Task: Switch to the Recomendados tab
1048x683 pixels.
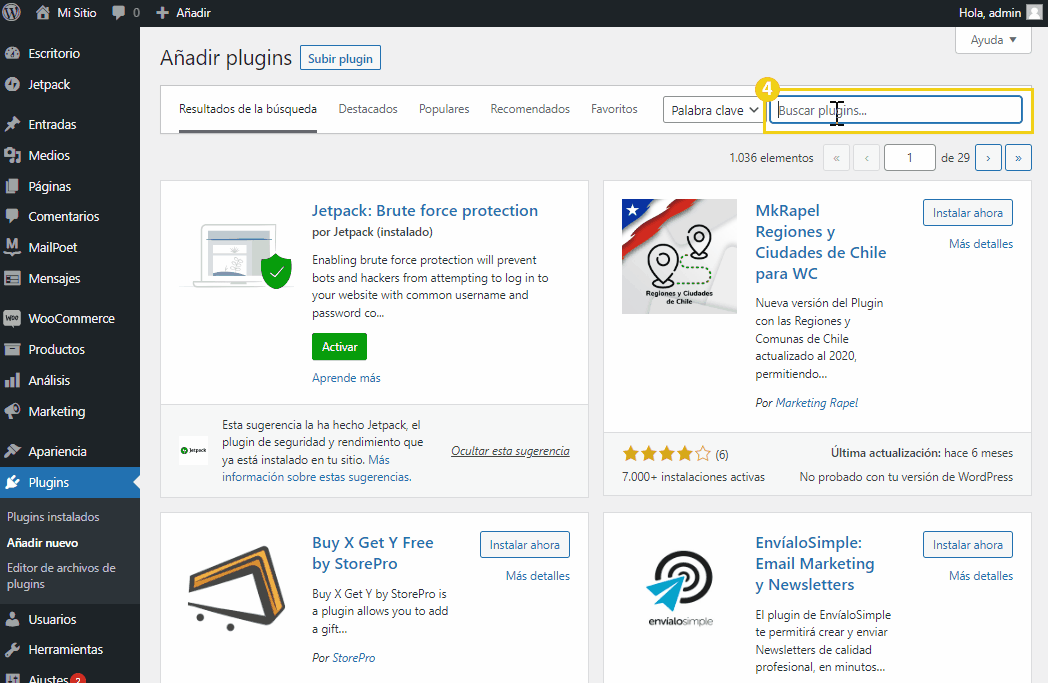Action: pyautogui.click(x=530, y=109)
